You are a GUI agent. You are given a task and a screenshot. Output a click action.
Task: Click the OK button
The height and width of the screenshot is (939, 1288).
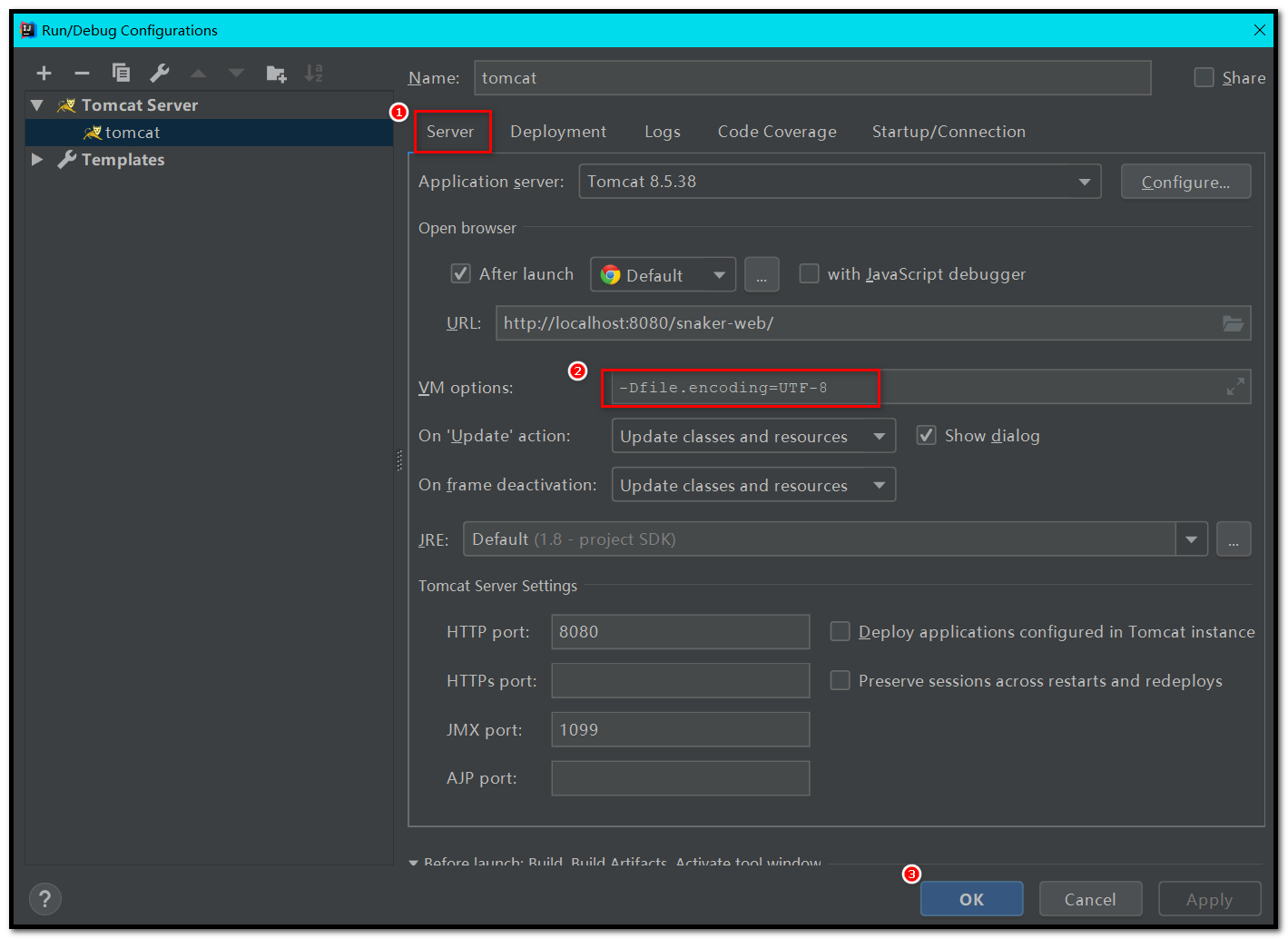coord(972,899)
